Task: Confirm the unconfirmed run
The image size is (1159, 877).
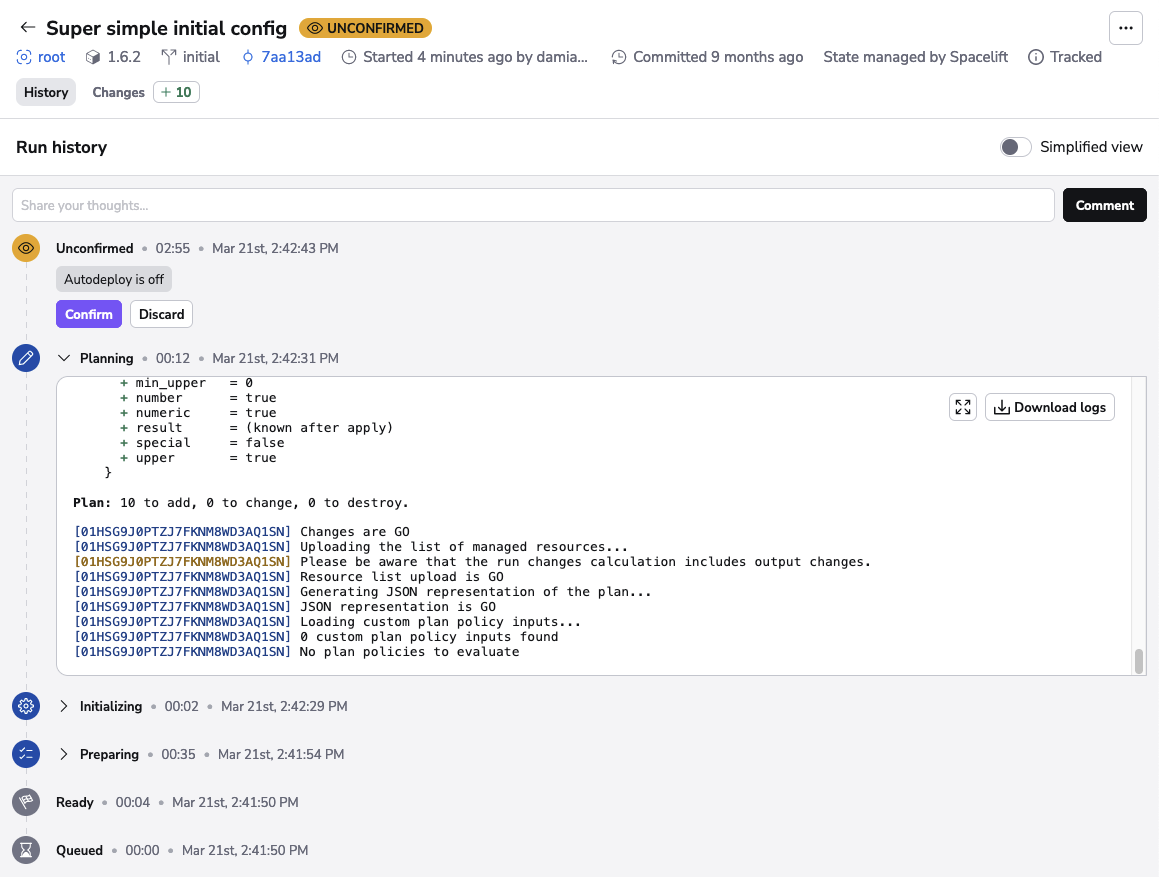Action: click(88, 313)
